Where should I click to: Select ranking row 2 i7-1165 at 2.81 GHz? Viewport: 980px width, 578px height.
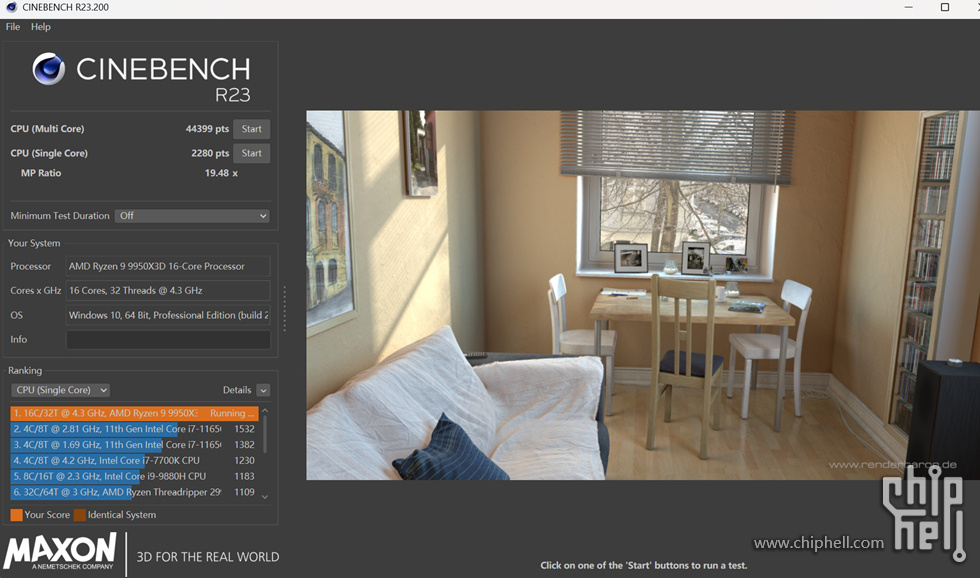tap(134, 429)
